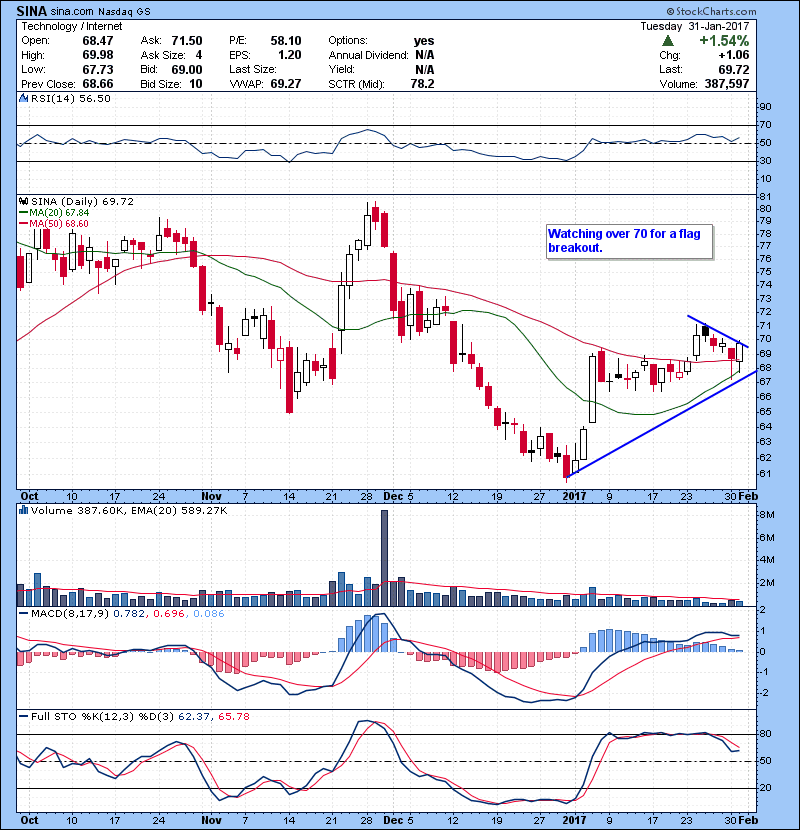Click the Last: label in header
Screen dimensions: 800x830
671,69
